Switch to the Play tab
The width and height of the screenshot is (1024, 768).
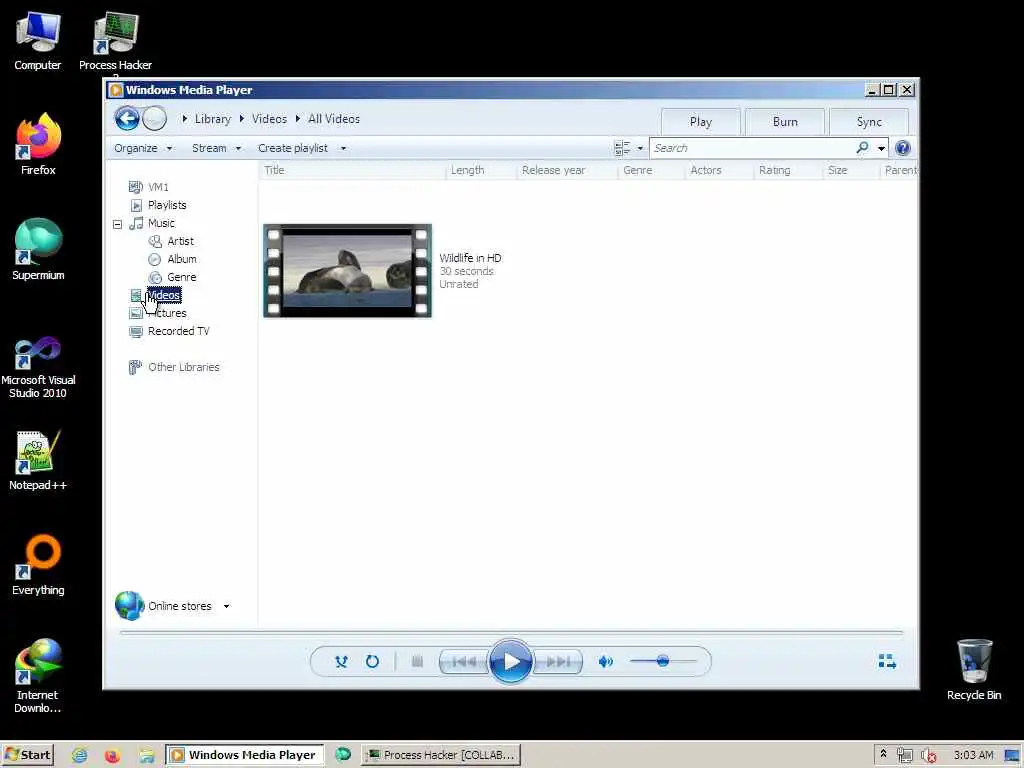(x=701, y=122)
